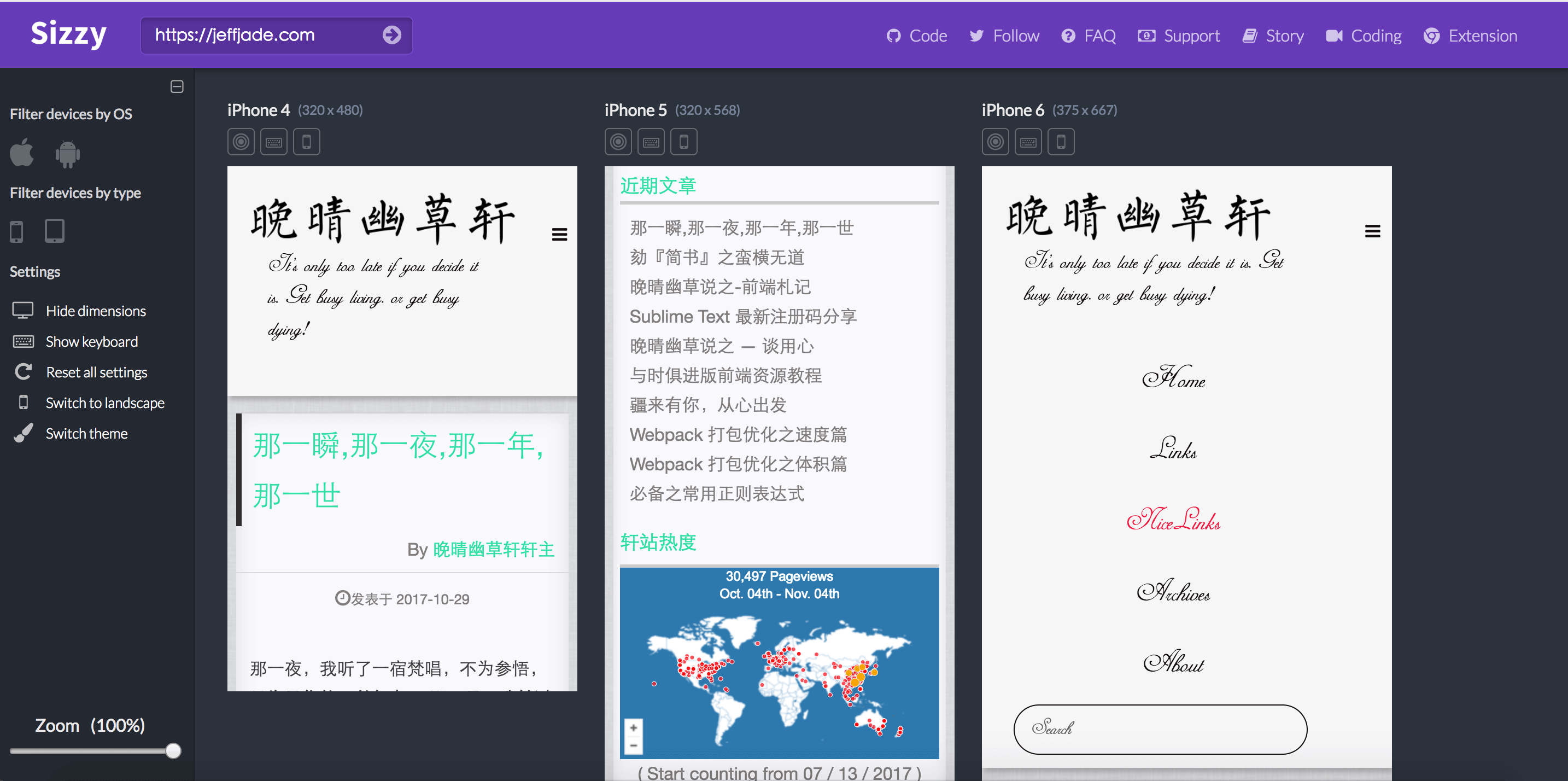Filter devices by phone type icon
This screenshot has height=781, width=1568.
(16, 231)
